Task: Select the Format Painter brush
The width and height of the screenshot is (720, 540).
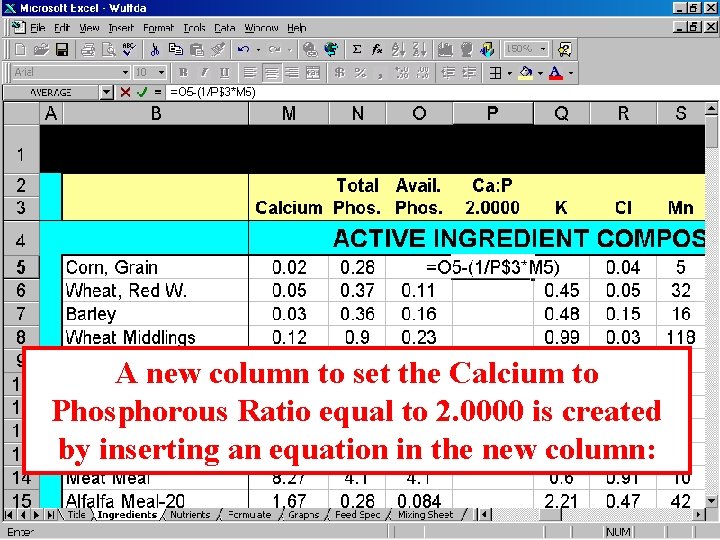Action: (218, 49)
